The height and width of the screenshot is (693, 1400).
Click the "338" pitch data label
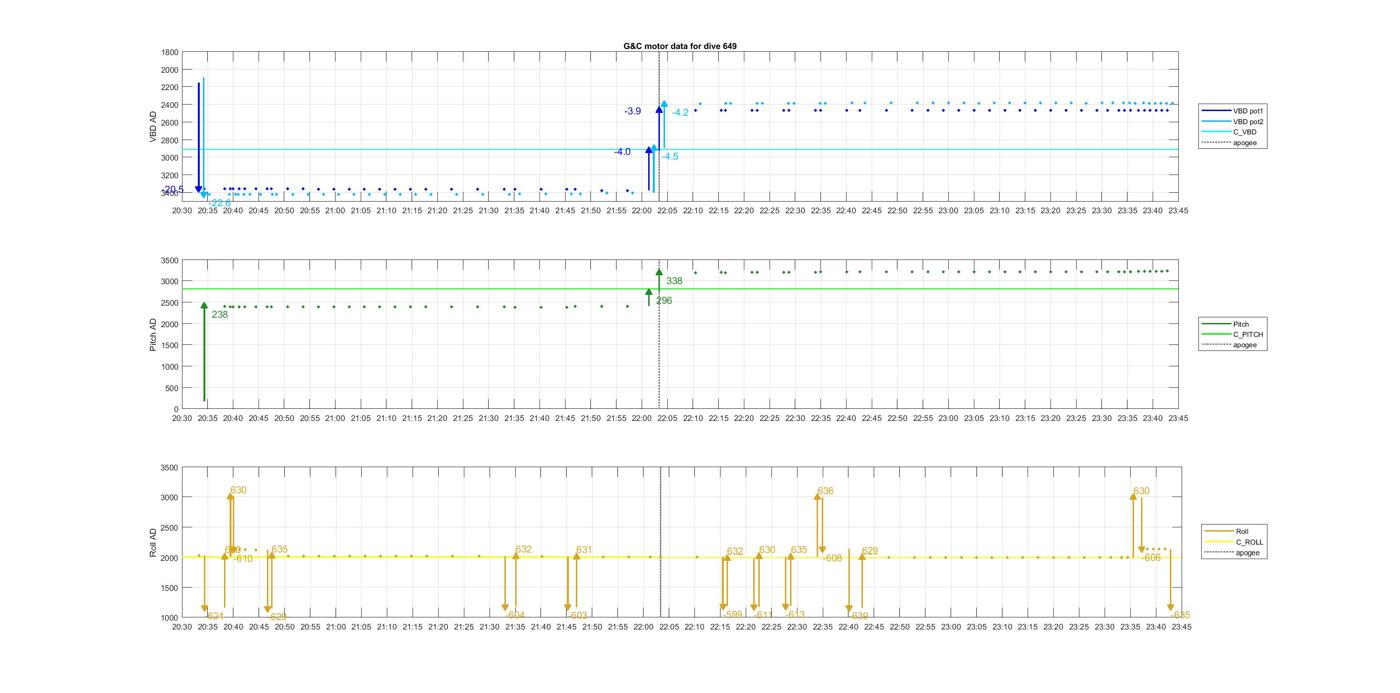click(674, 282)
